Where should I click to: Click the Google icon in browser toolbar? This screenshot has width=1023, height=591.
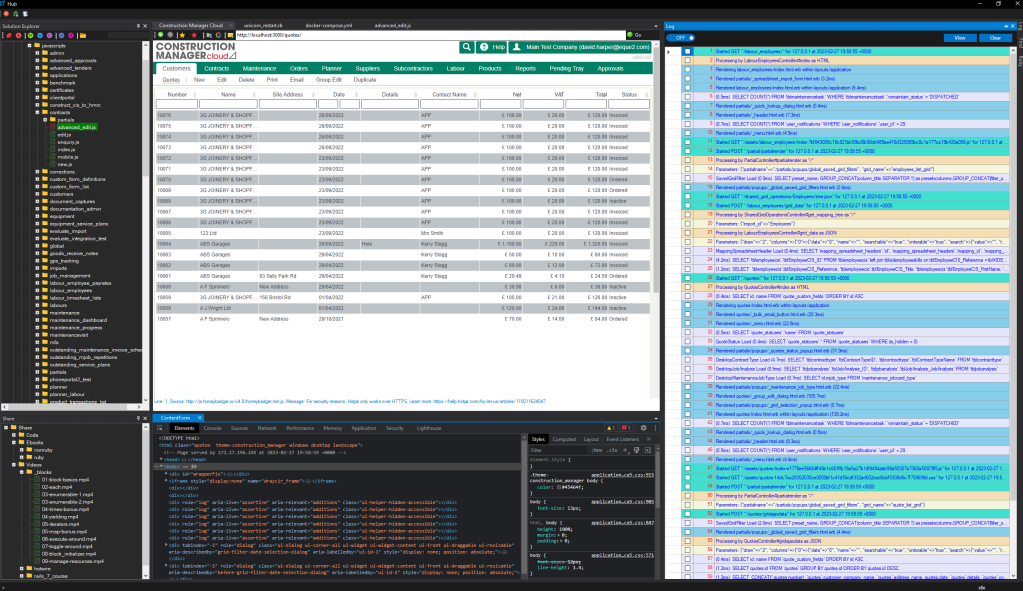(x=219, y=35)
